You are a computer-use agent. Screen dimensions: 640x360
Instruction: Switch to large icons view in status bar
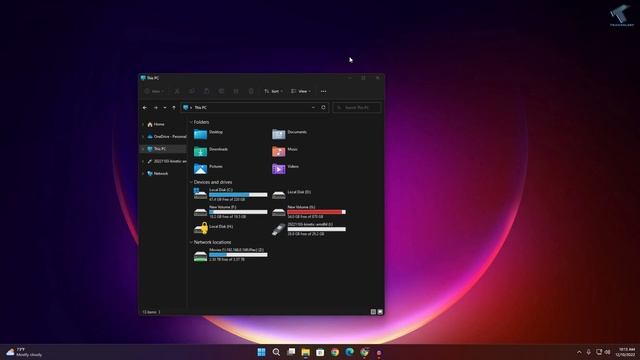380,312
